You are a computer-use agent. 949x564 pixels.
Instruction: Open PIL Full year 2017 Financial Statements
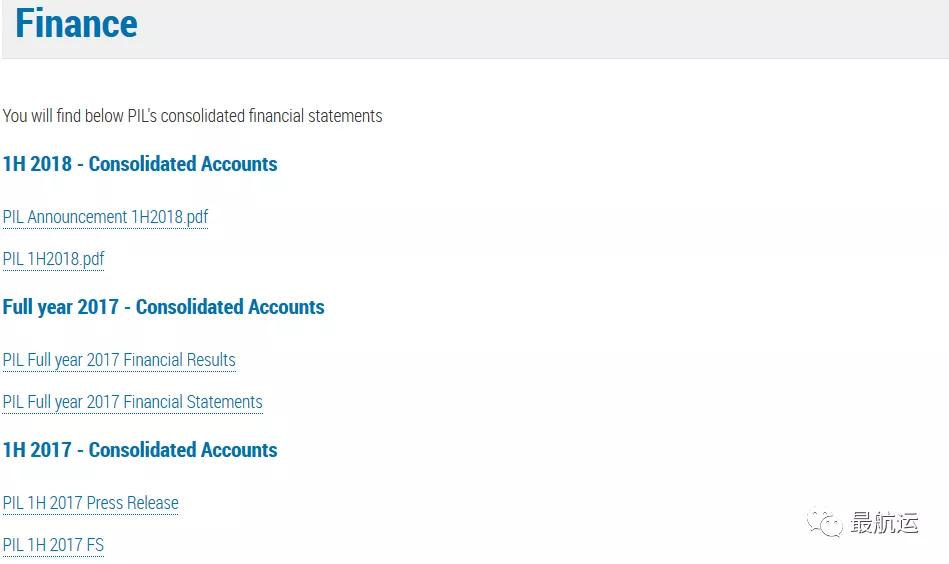(x=133, y=402)
